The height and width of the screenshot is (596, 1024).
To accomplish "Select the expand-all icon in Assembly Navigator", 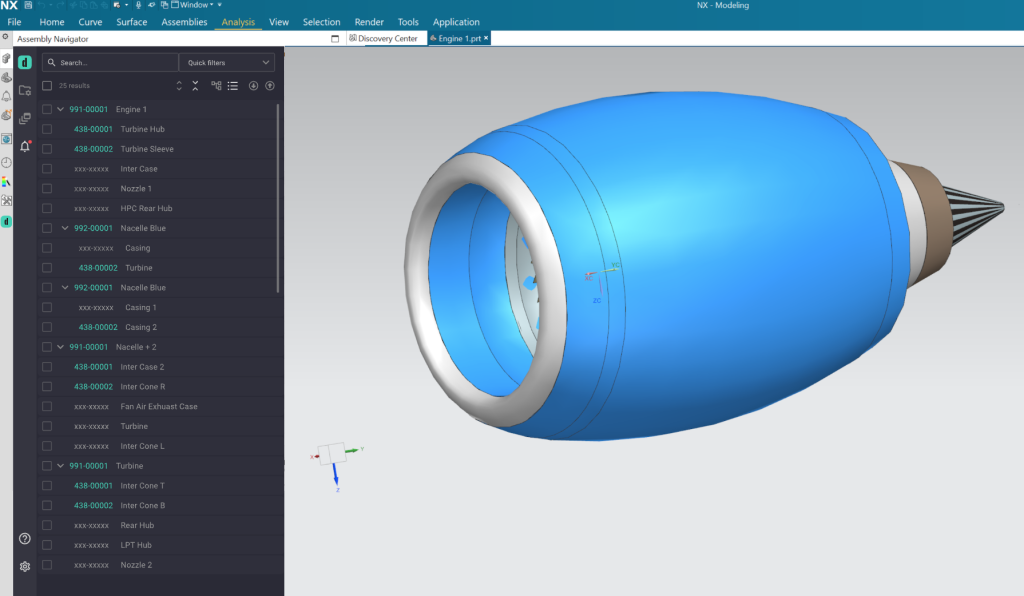I will [x=180, y=86].
